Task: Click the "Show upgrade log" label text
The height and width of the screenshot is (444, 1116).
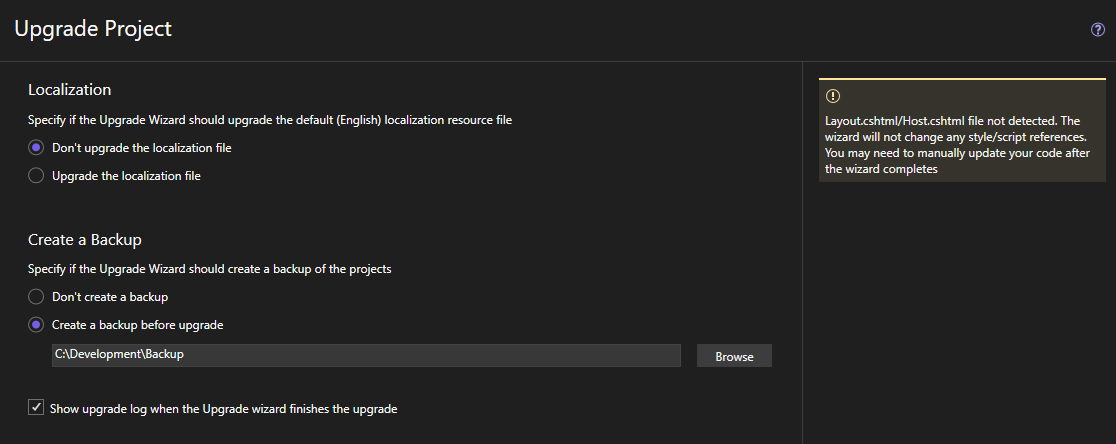Action: (224, 409)
